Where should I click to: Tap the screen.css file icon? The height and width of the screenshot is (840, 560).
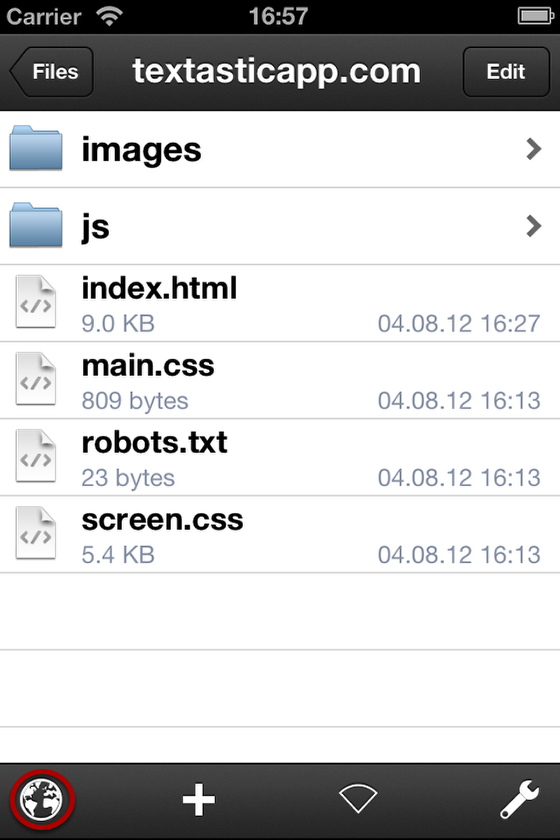[35, 533]
